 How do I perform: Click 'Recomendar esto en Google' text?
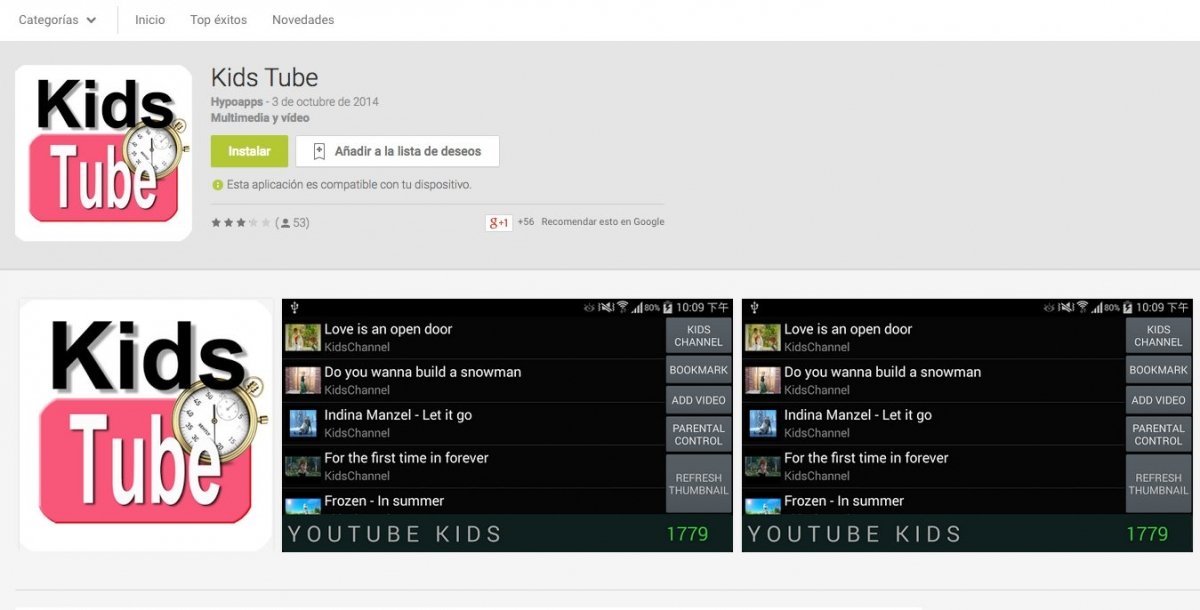(x=603, y=222)
